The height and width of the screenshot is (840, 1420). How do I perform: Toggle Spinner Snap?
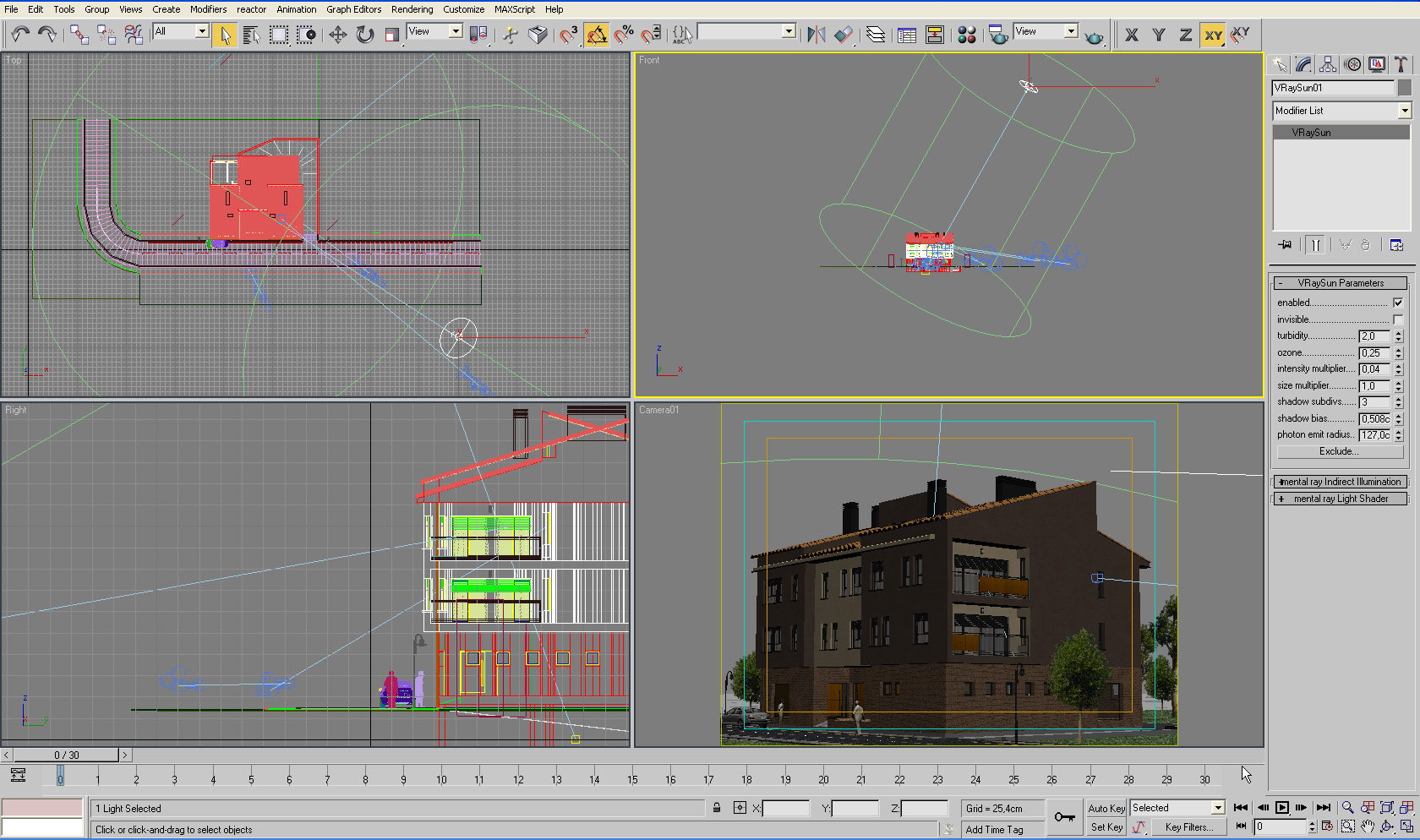coord(651,35)
